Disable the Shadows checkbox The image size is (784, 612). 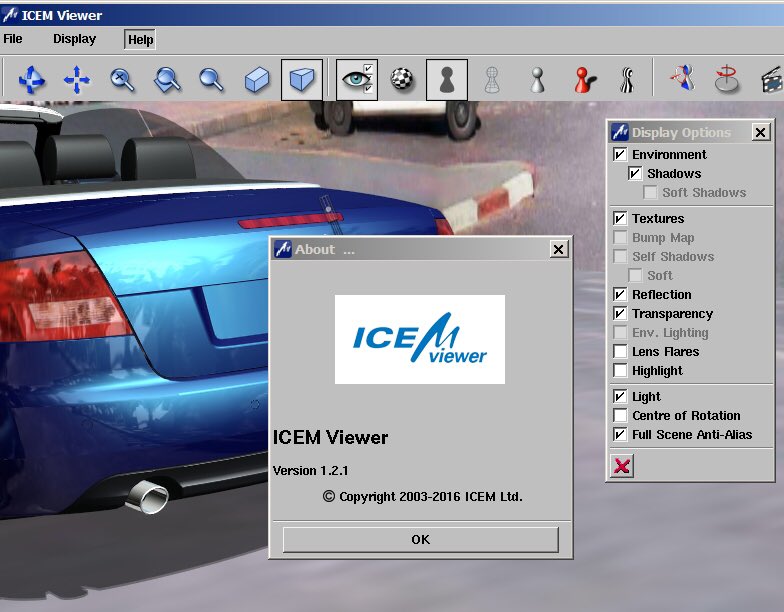(635, 173)
